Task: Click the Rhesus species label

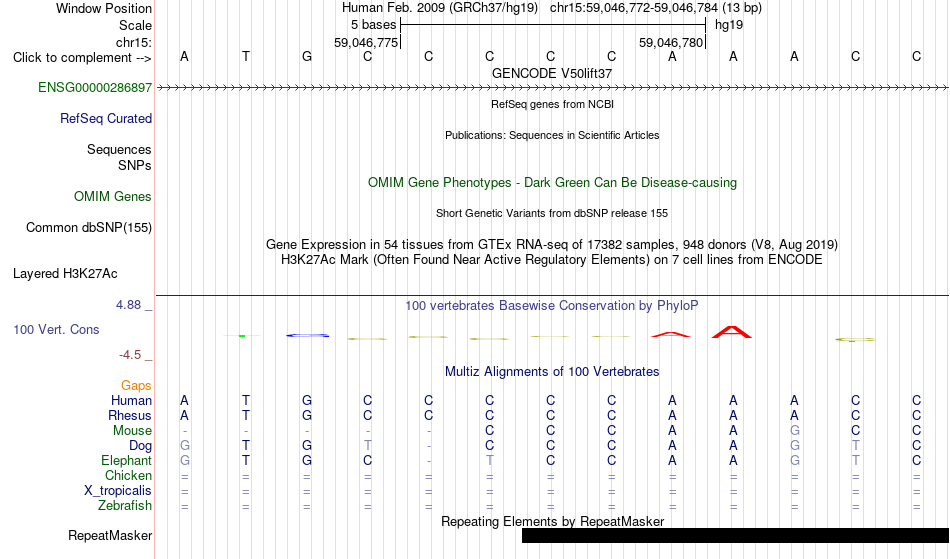Action: click(130, 416)
